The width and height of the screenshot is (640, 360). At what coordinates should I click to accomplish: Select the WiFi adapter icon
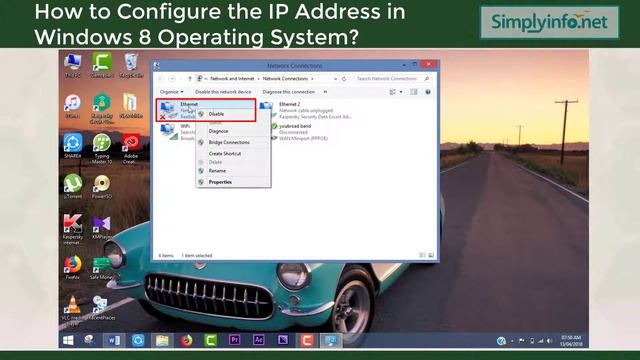[x=168, y=132]
